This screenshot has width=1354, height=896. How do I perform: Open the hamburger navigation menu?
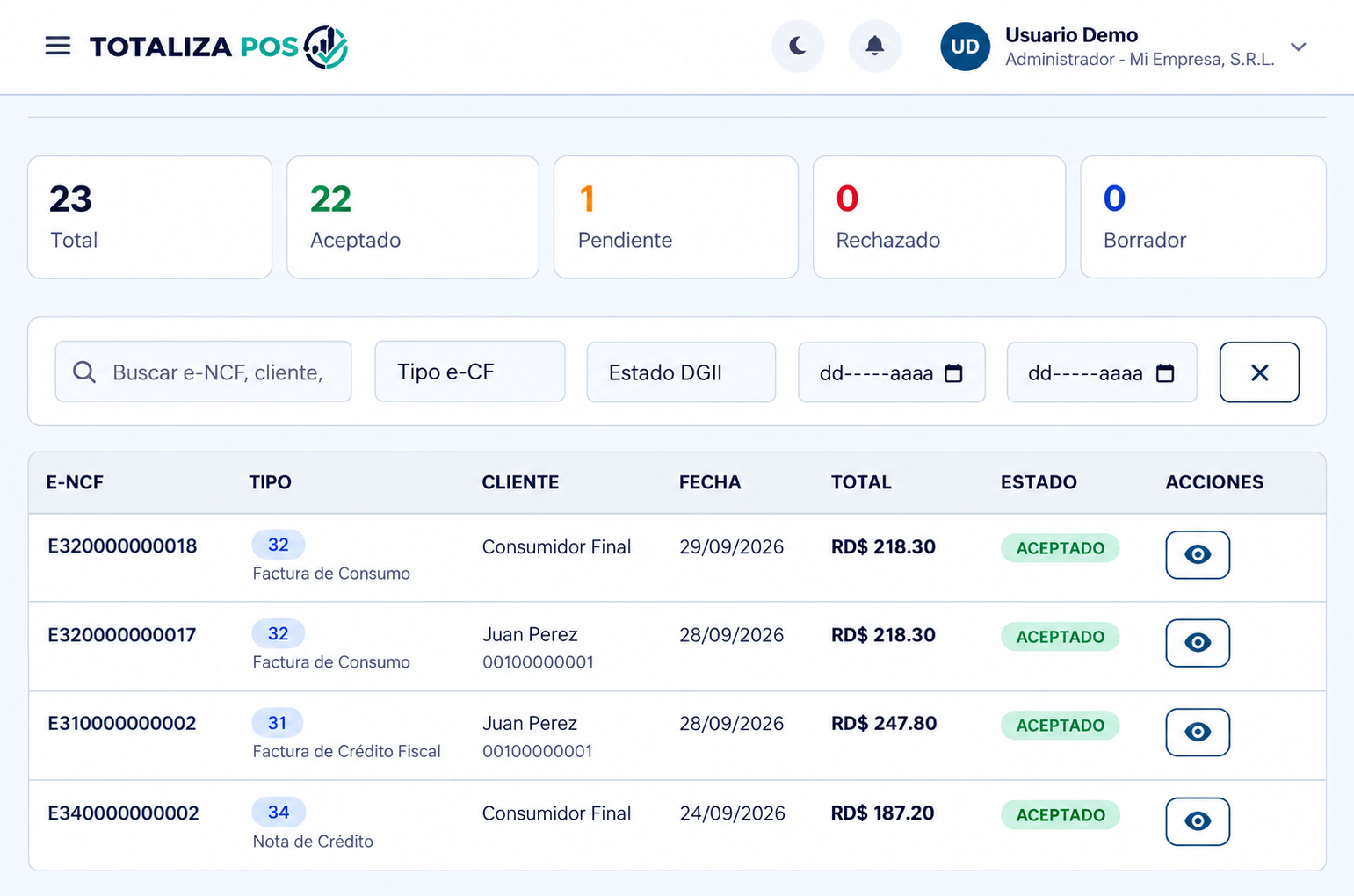(58, 46)
